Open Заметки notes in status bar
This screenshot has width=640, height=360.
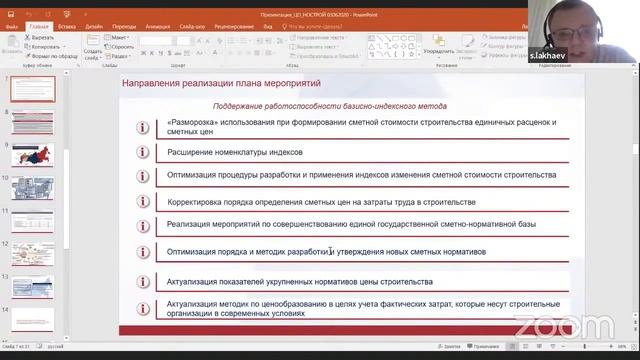coord(449,346)
